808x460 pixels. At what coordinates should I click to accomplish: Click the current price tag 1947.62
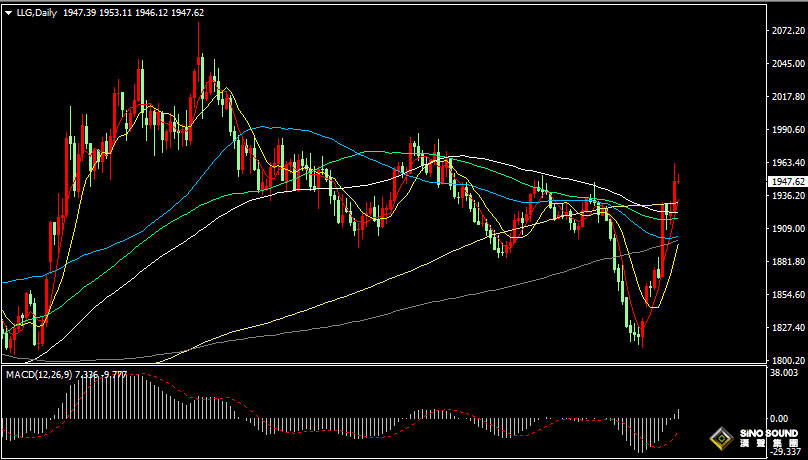coord(789,181)
